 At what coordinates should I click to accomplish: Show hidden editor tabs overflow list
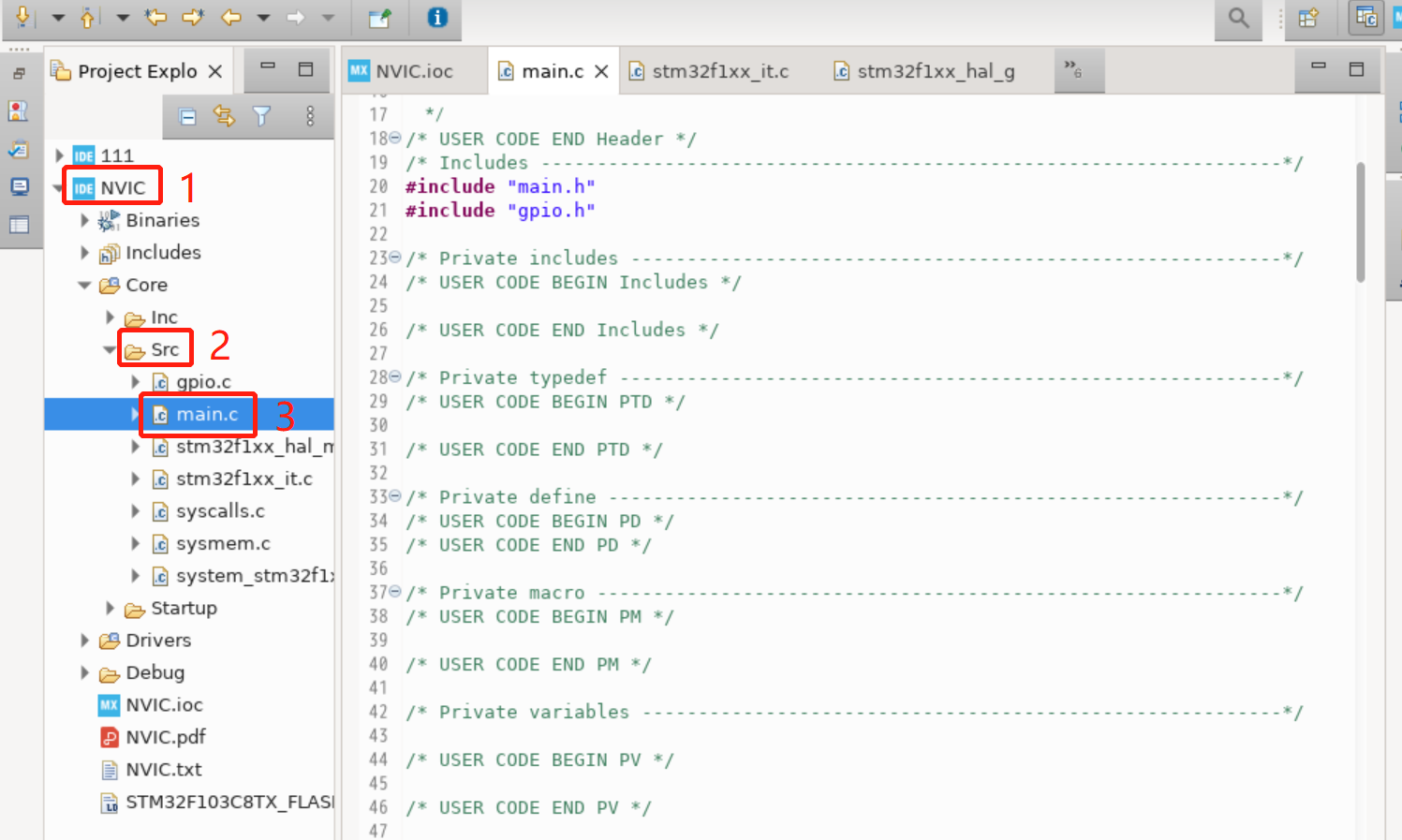point(1073,69)
